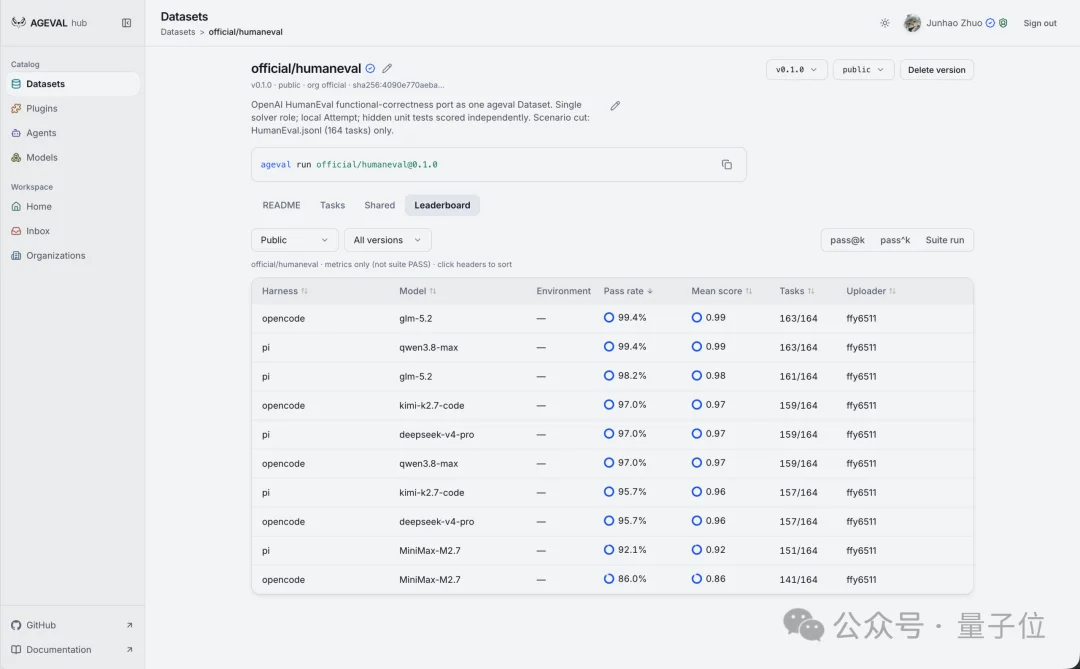Click the official/humaneval breadcrumb

245,32
